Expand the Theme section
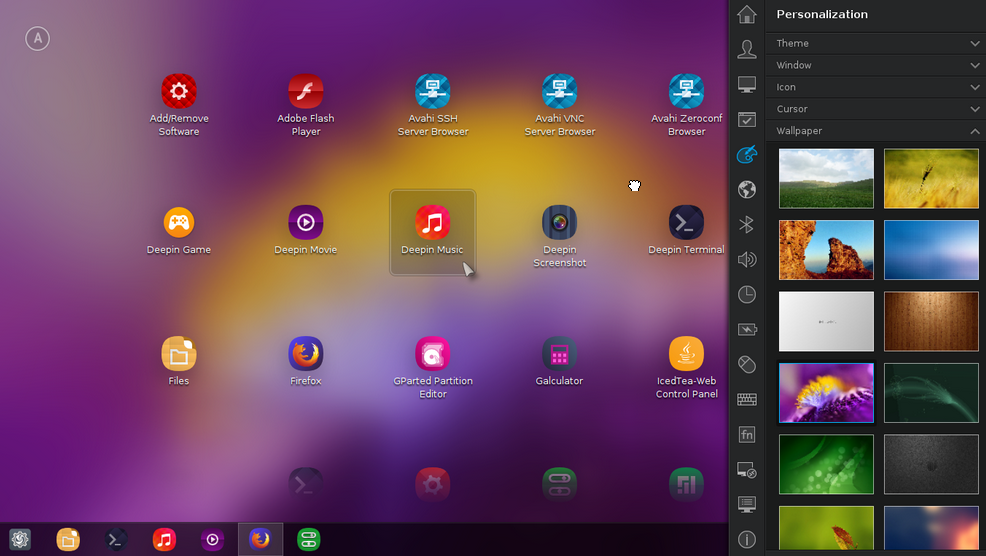This screenshot has height=556, width=986. 875,43
